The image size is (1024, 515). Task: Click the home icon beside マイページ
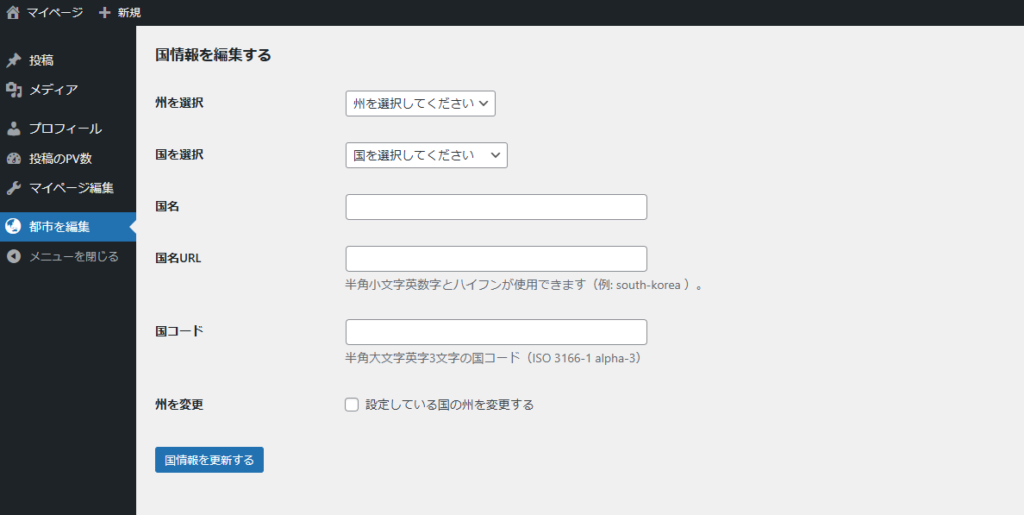click(x=13, y=12)
